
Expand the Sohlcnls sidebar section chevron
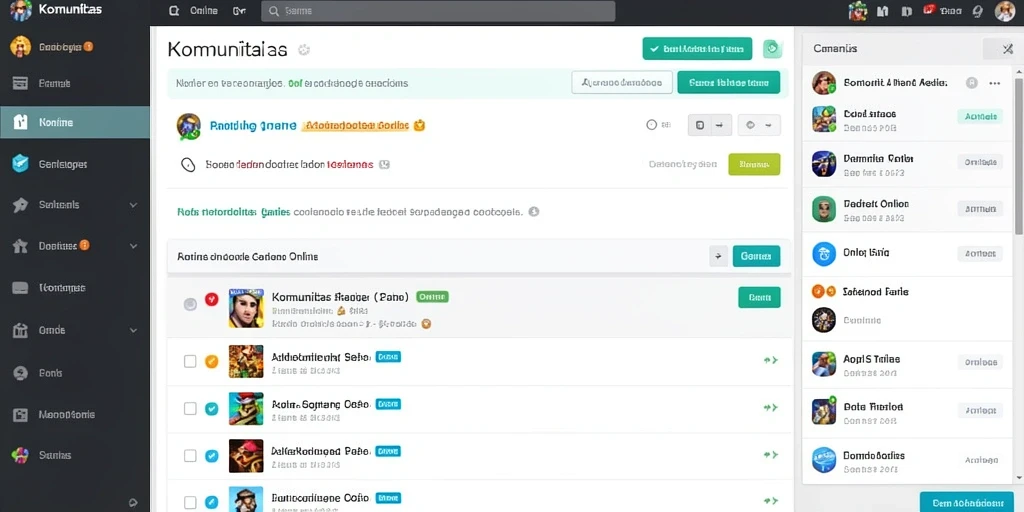coord(133,205)
